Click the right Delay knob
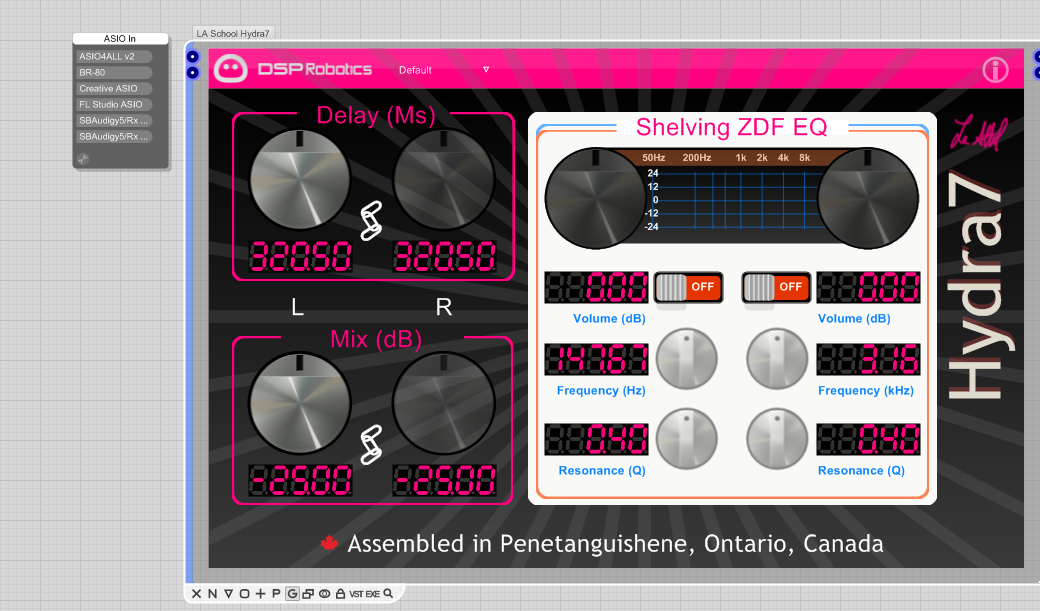 [444, 180]
